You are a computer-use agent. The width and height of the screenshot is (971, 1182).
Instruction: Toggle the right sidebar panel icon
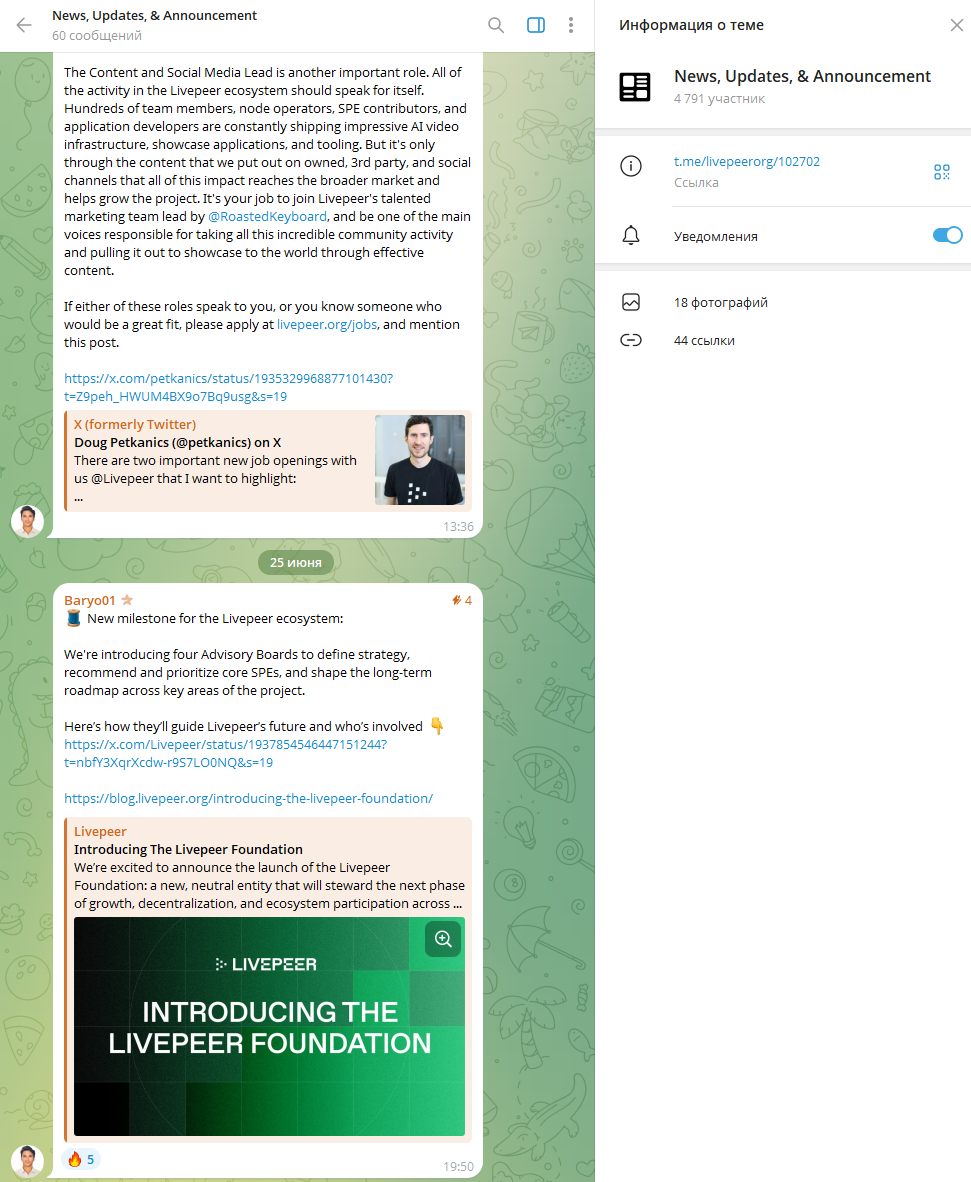coord(536,25)
